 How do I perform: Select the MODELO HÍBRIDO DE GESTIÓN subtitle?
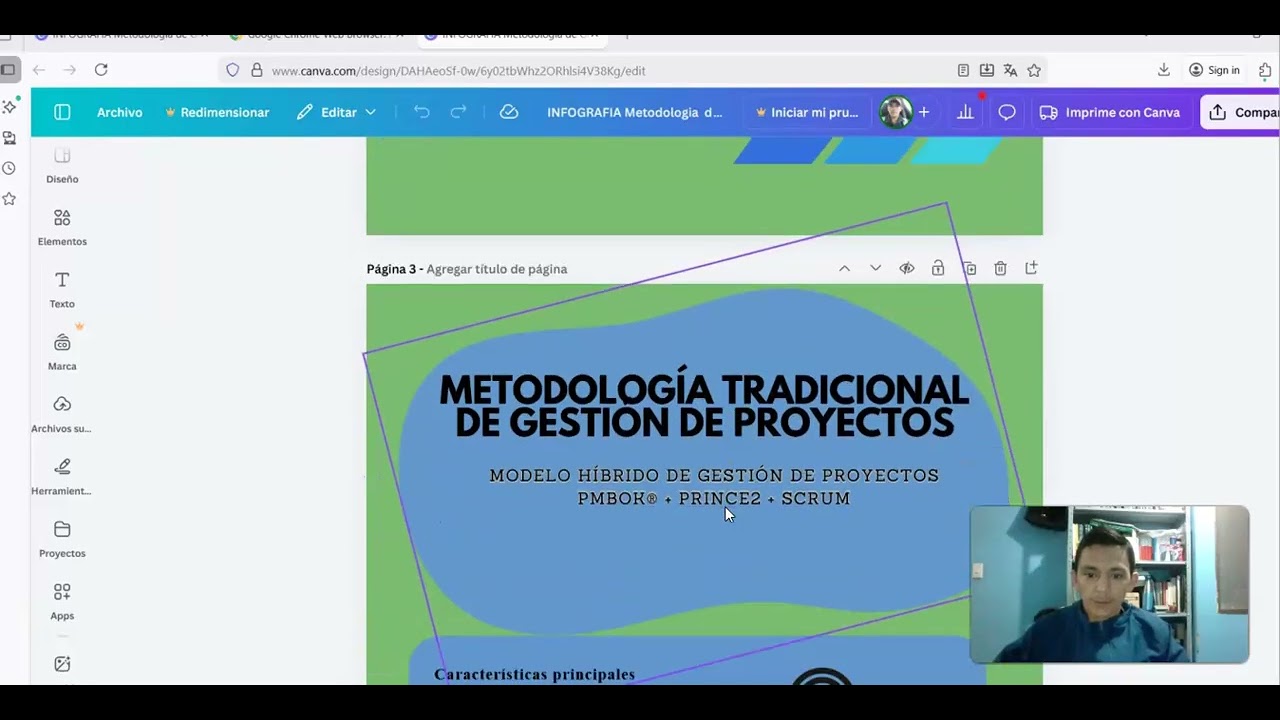[x=714, y=475]
